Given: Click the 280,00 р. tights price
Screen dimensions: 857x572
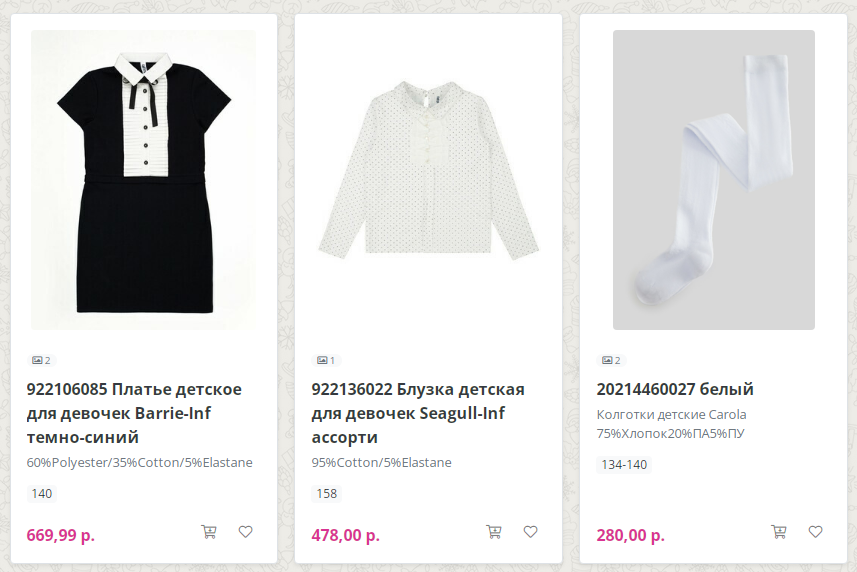Looking at the screenshot, I should click(x=630, y=535).
